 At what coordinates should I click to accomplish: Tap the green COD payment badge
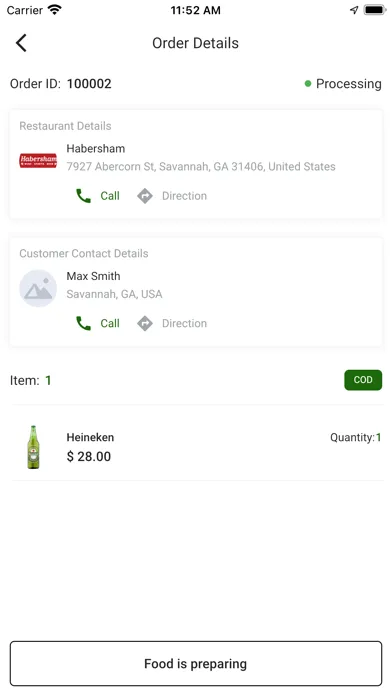click(363, 380)
